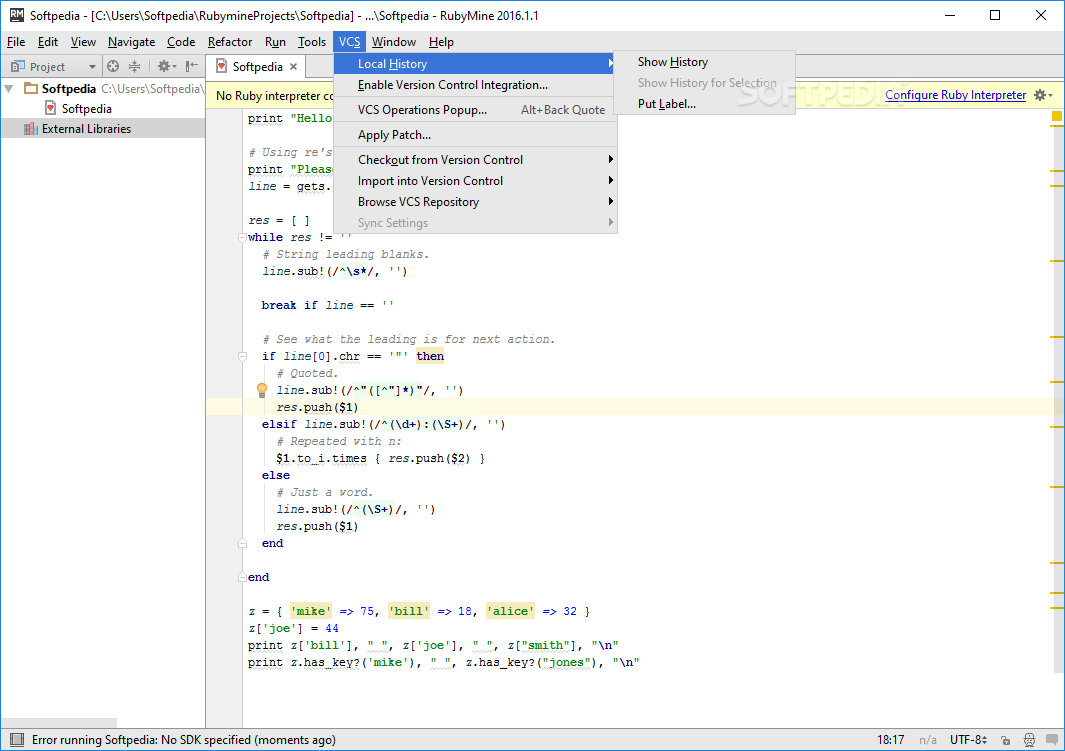Click the Ruby file icon for Softpedia in tree
1065x751 pixels.
50,108
